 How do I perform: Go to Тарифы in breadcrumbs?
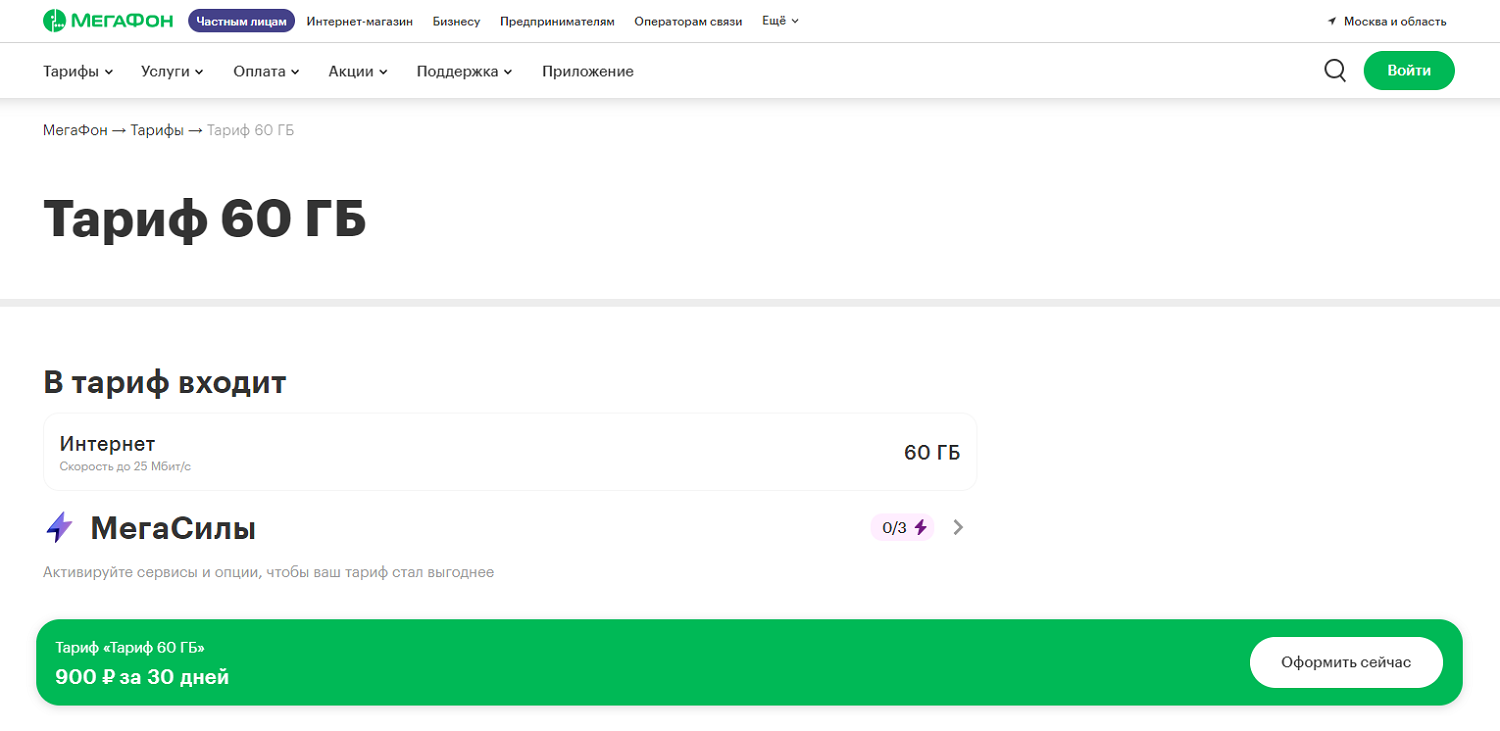point(157,131)
